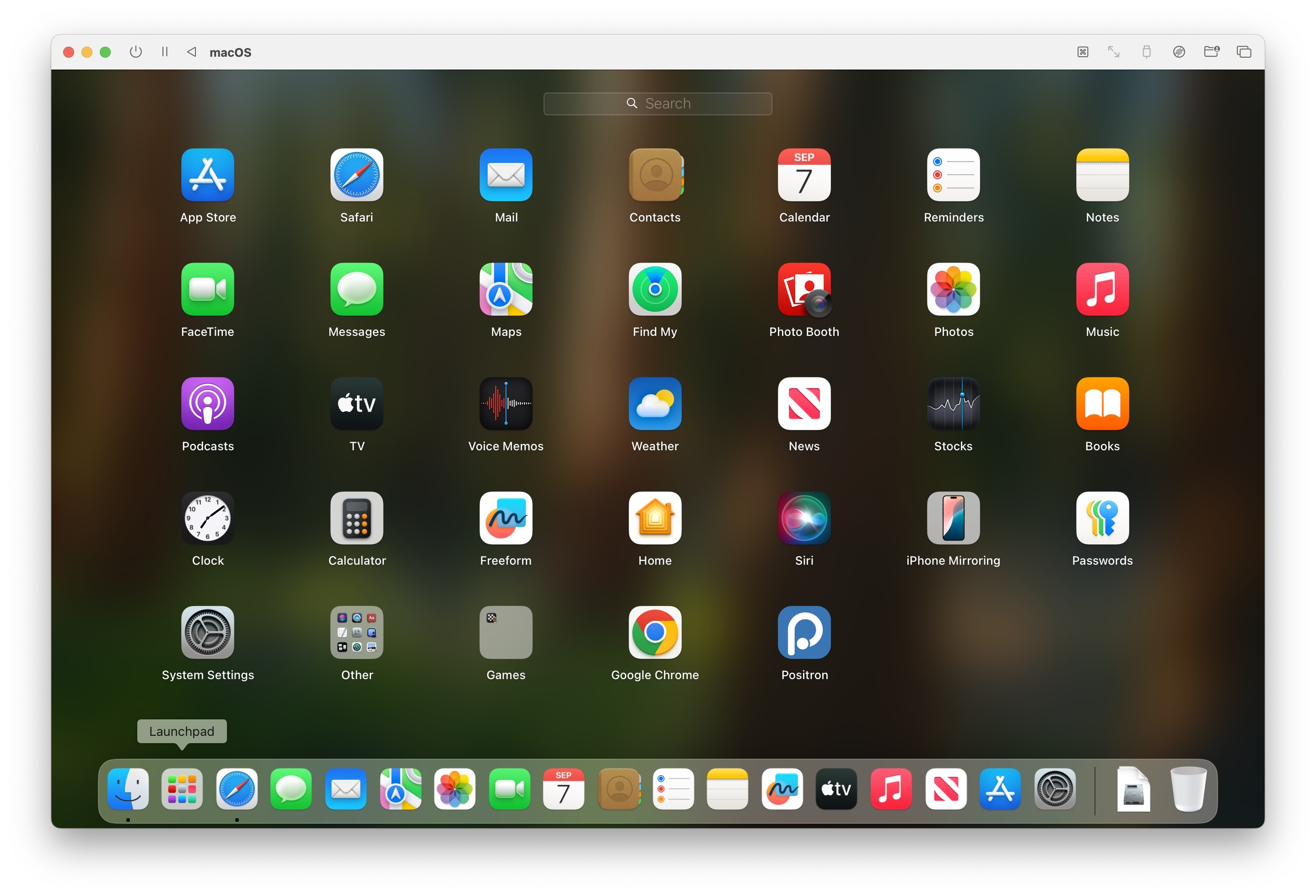The height and width of the screenshot is (896, 1316).
Task: Open Notes in Launchpad grid
Action: point(1102,175)
